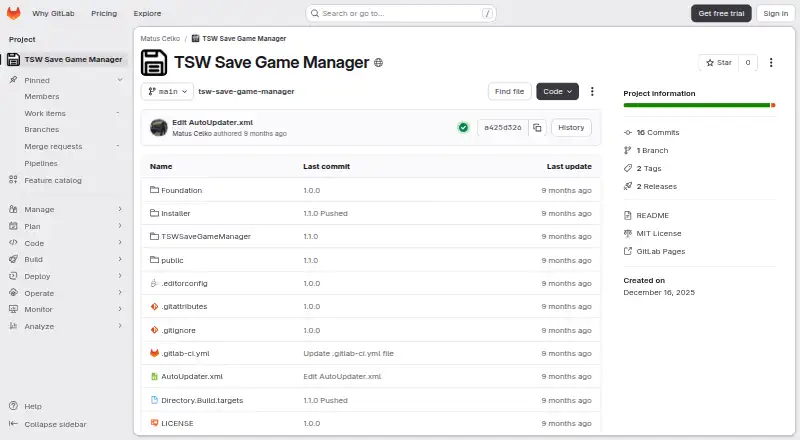Focus the Search or go to field
The height and width of the screenshot is (440, 800).
click(401, 13)
